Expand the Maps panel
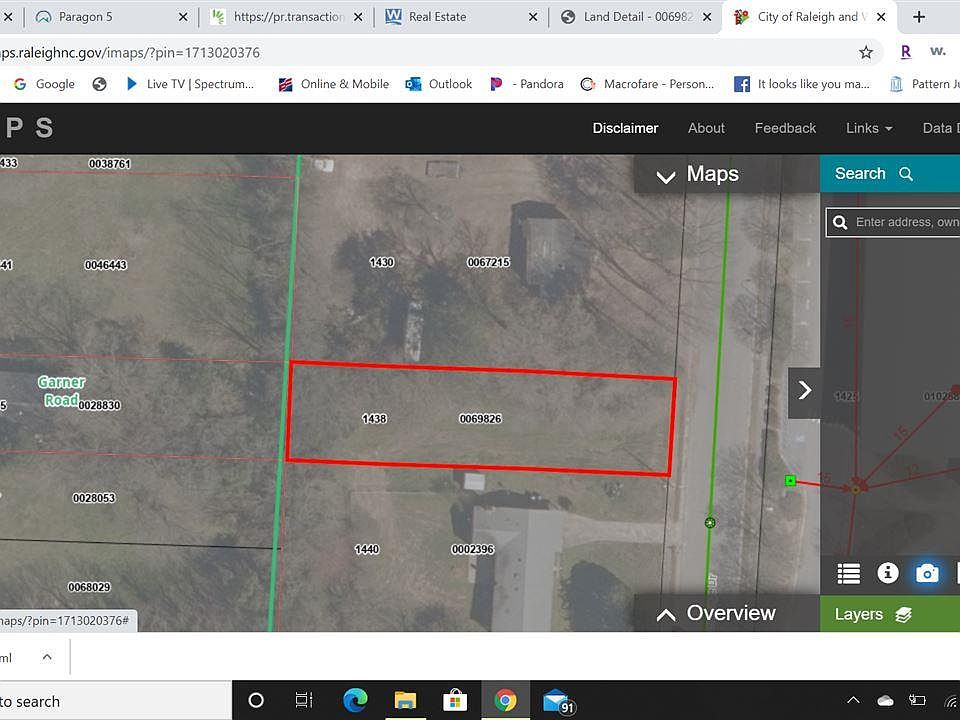Image resolution: width=960 pixels, height=720 pixels. coord(698,175)
